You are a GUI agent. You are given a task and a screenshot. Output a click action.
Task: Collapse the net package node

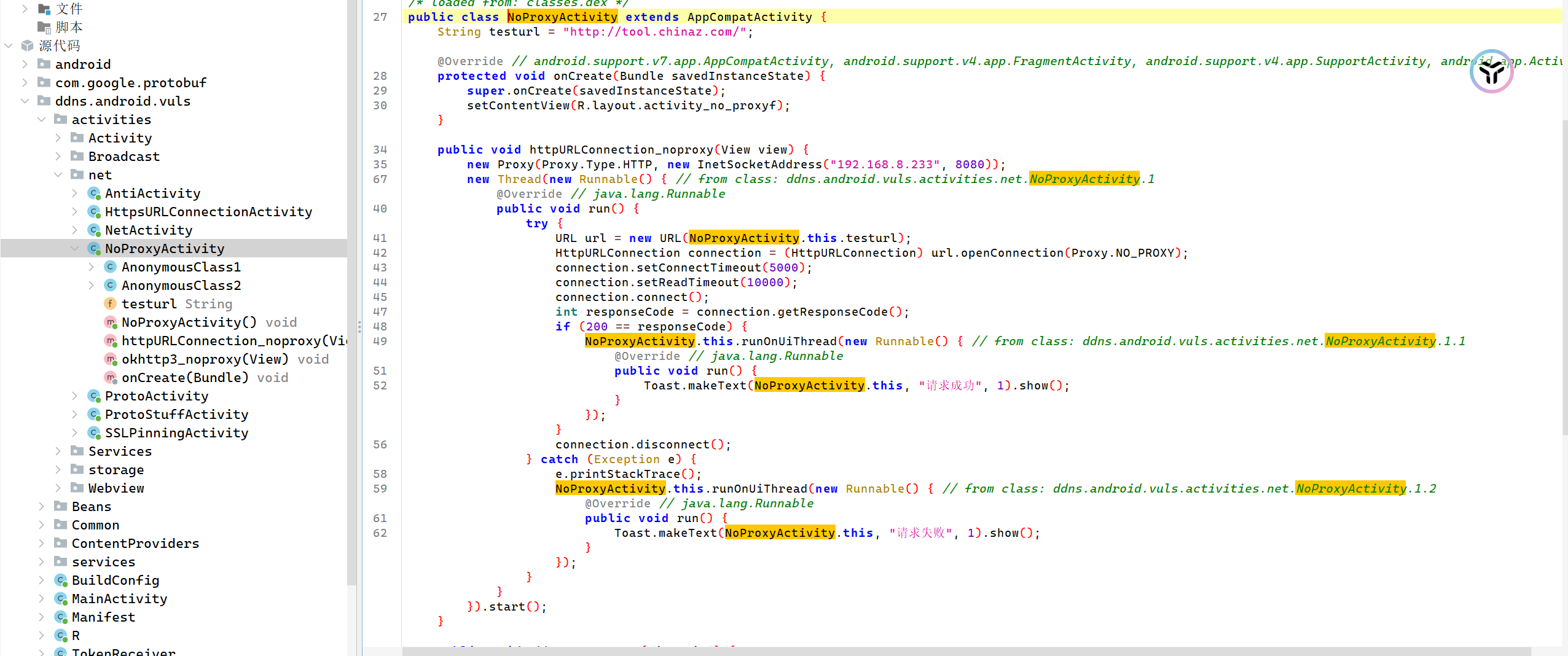click(x=58, y=175)
